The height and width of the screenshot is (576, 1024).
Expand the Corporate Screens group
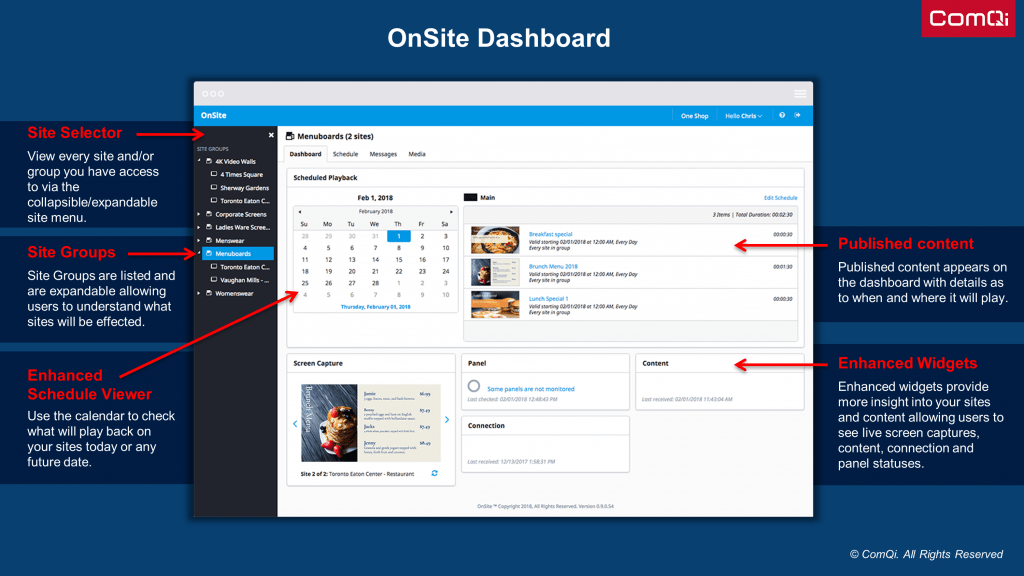[197, 214]
